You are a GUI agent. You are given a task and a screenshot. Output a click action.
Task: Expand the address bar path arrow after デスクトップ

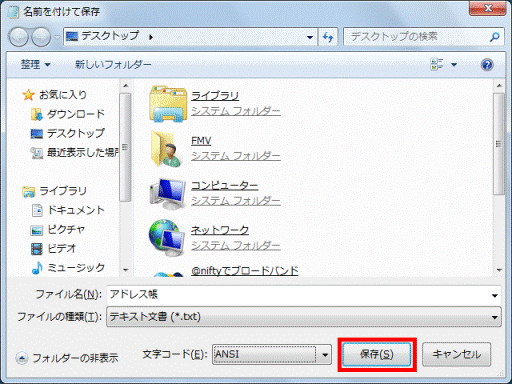(x=151, y=37)
